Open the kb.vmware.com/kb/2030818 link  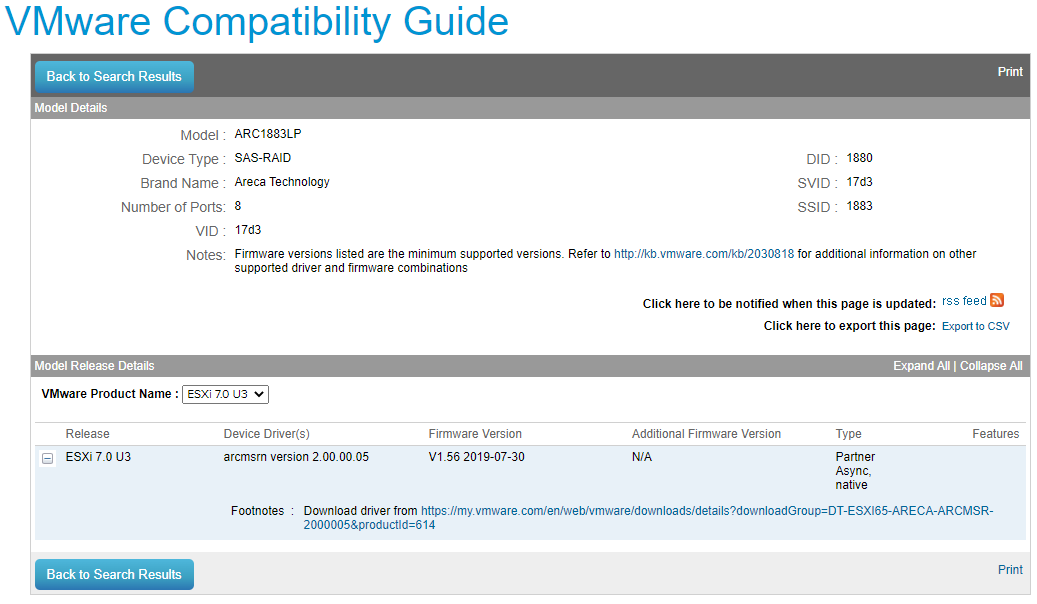tap(704, 254)
